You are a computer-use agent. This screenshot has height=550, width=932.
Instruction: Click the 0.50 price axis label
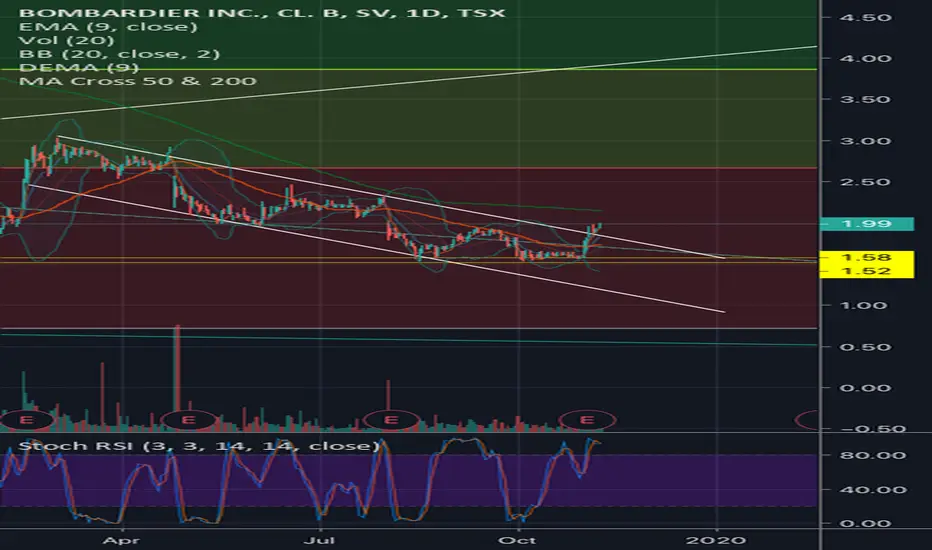865,347
